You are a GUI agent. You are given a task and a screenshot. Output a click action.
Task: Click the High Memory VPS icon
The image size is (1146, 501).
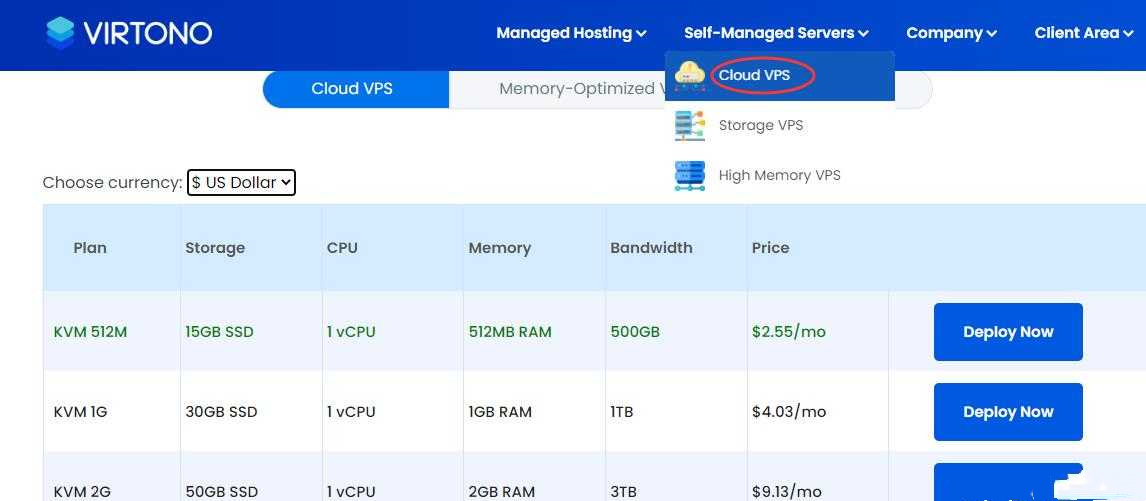(x=689, y=176)
